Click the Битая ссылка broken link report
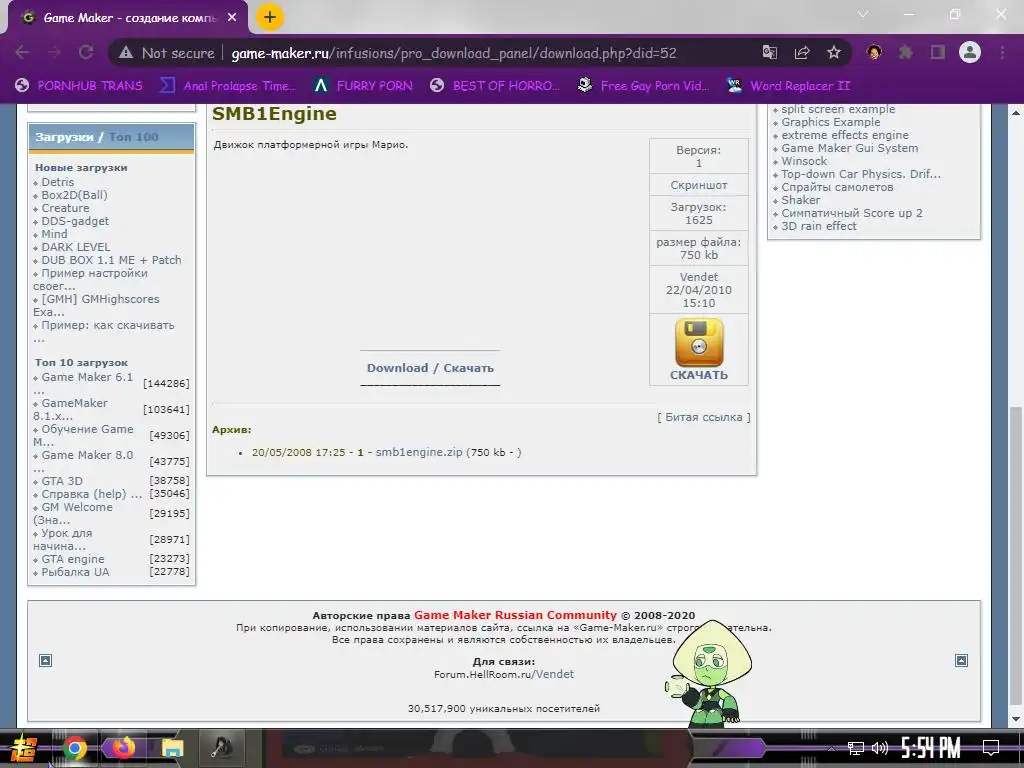Image resolution: width=1024 pixels, height=768 pixels. (x=704, y=417)
